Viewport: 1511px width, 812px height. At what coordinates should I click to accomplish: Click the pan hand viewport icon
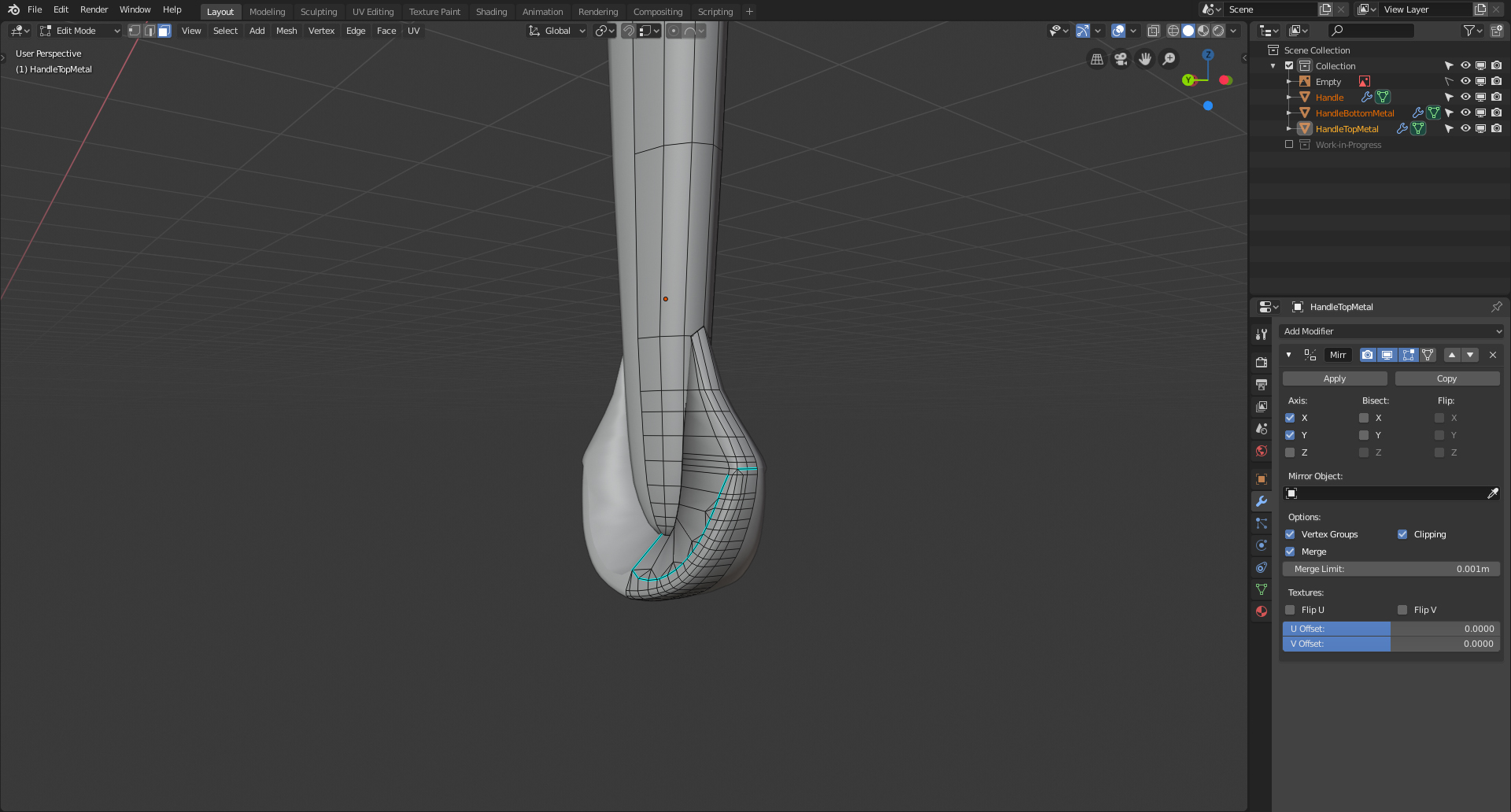tap(1145, 59)
